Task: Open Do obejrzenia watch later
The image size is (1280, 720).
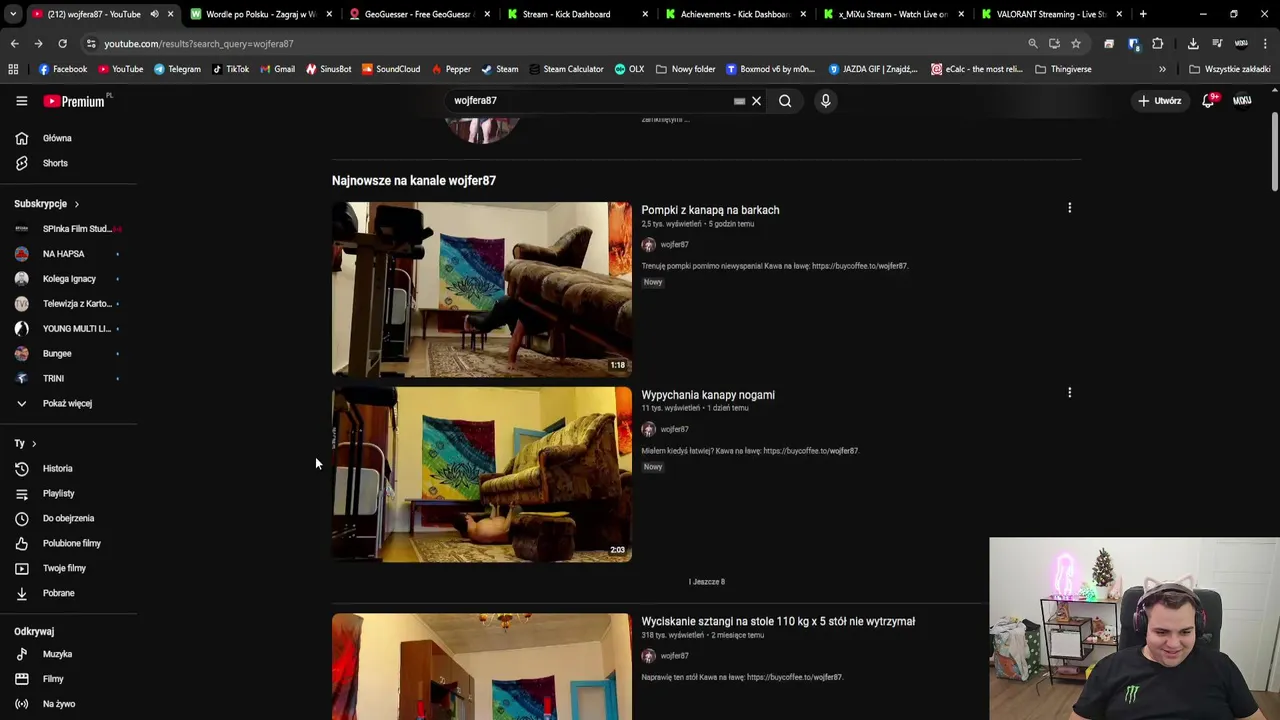Action: click(x=68, y=518)
